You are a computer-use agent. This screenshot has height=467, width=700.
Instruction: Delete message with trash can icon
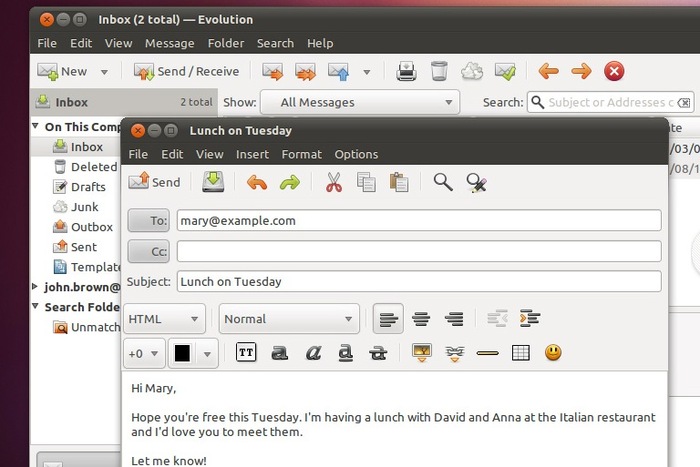point(439,71)
